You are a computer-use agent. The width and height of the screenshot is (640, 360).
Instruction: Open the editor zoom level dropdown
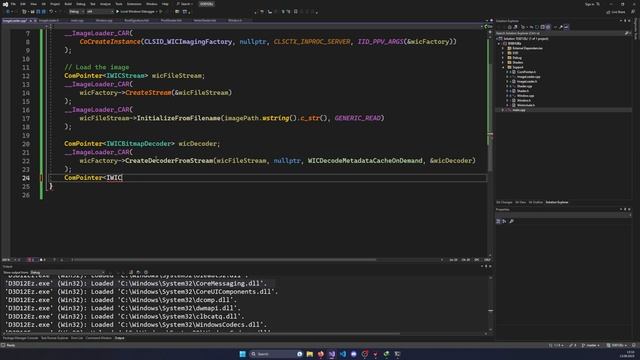pos(10,260)
